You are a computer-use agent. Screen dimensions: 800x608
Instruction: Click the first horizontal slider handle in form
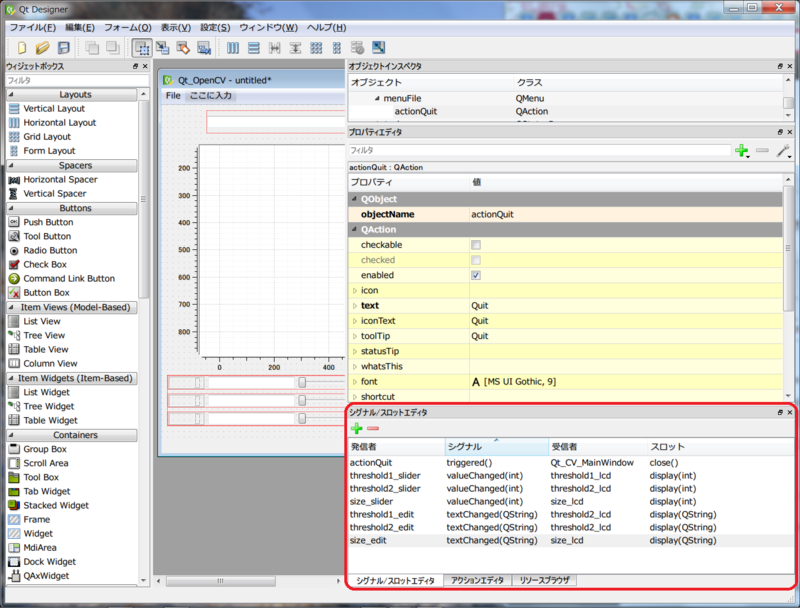point(302,383)
